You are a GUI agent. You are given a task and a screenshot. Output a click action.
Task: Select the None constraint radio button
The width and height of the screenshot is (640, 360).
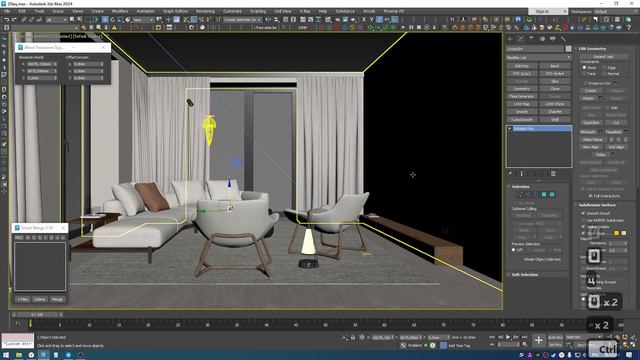pos(584,67)
